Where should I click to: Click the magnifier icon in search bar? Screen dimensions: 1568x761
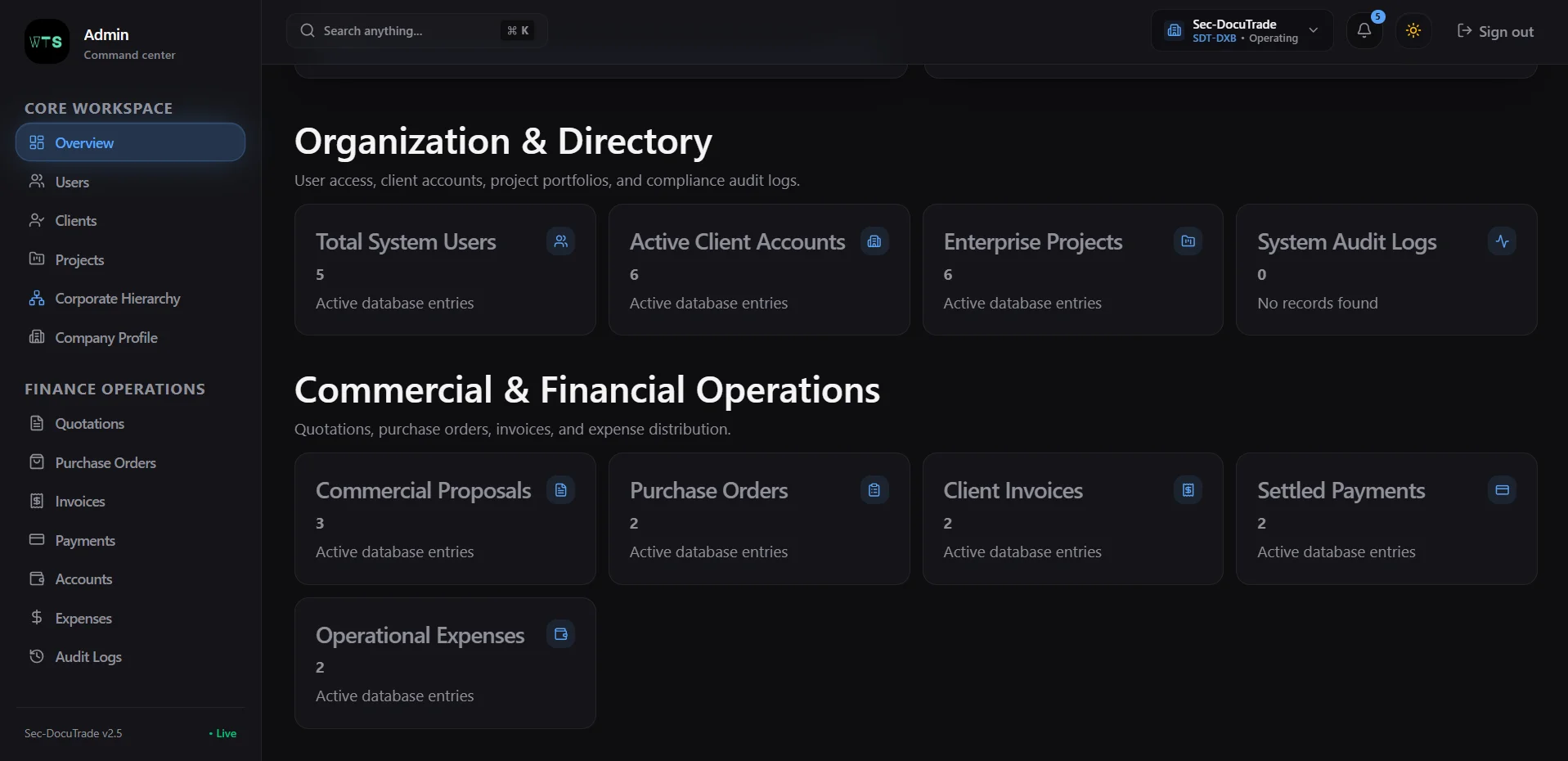(x=308, y=30)
